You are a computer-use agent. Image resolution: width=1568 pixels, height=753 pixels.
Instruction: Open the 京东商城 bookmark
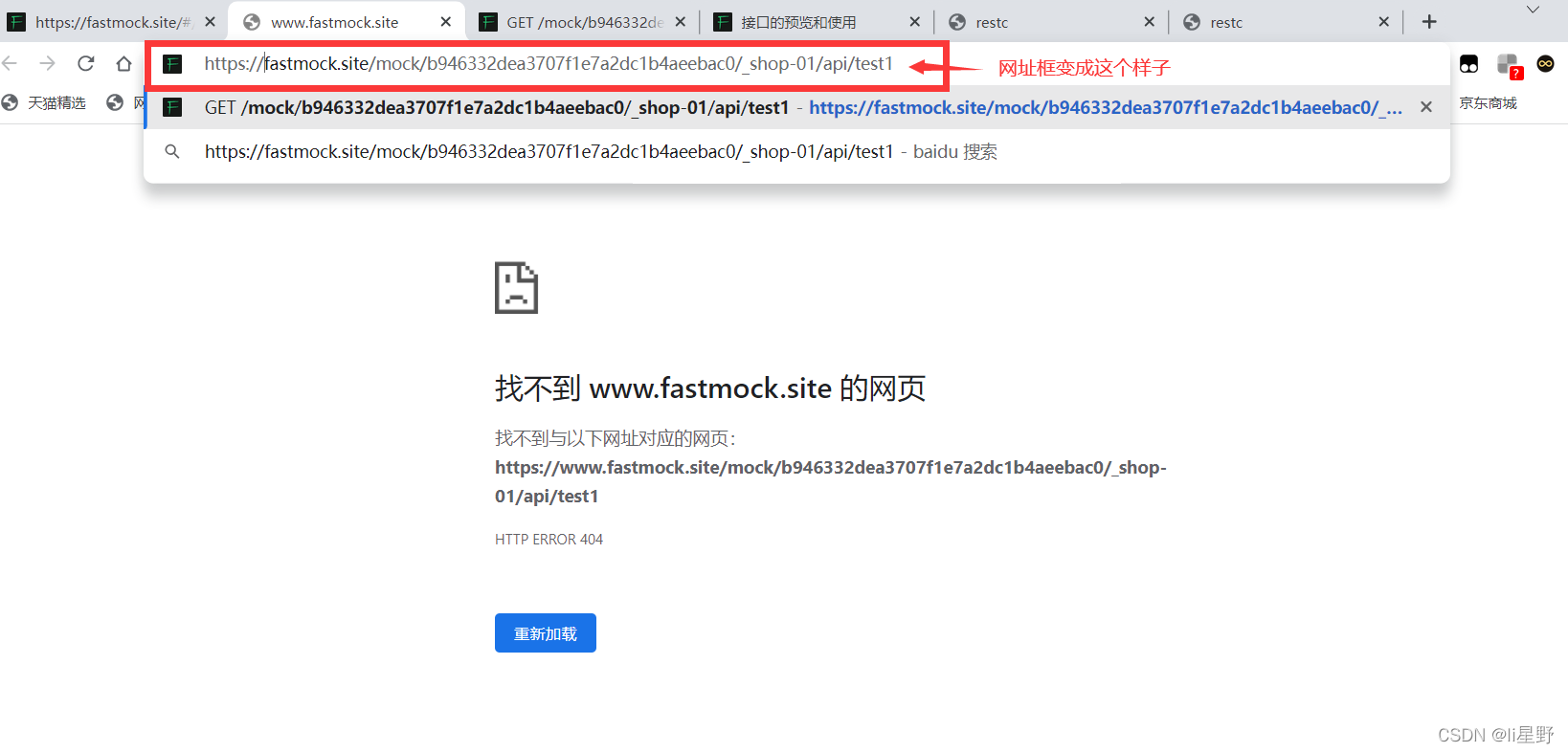tap(1488, 103)
